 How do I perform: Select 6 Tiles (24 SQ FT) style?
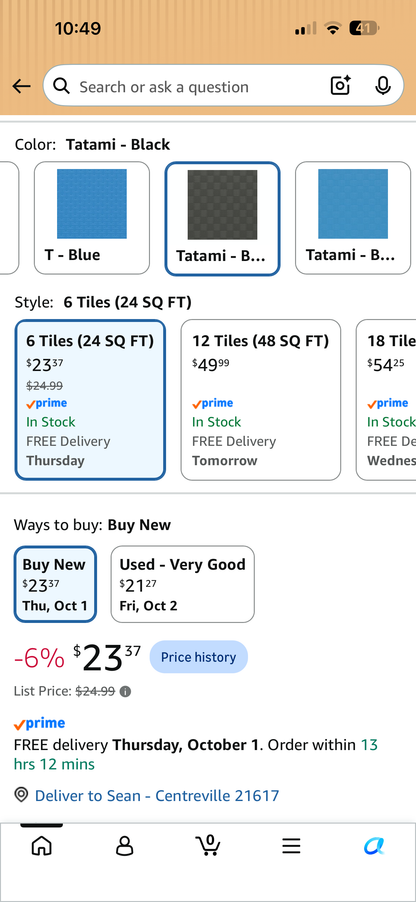(x=90, y=400)
